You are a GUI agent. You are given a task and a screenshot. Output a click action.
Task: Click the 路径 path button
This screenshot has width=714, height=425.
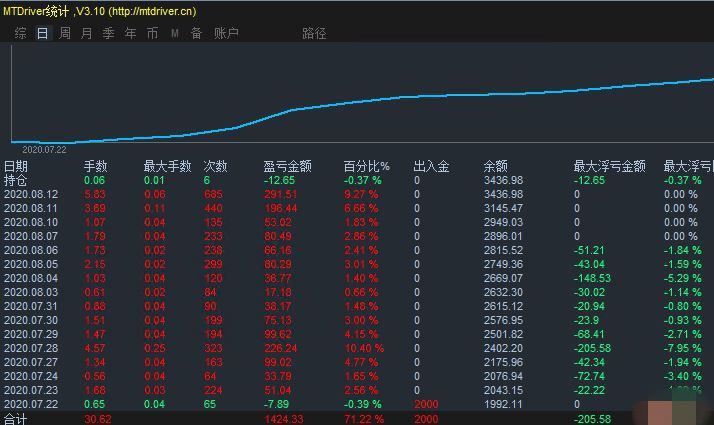(314, 33)
